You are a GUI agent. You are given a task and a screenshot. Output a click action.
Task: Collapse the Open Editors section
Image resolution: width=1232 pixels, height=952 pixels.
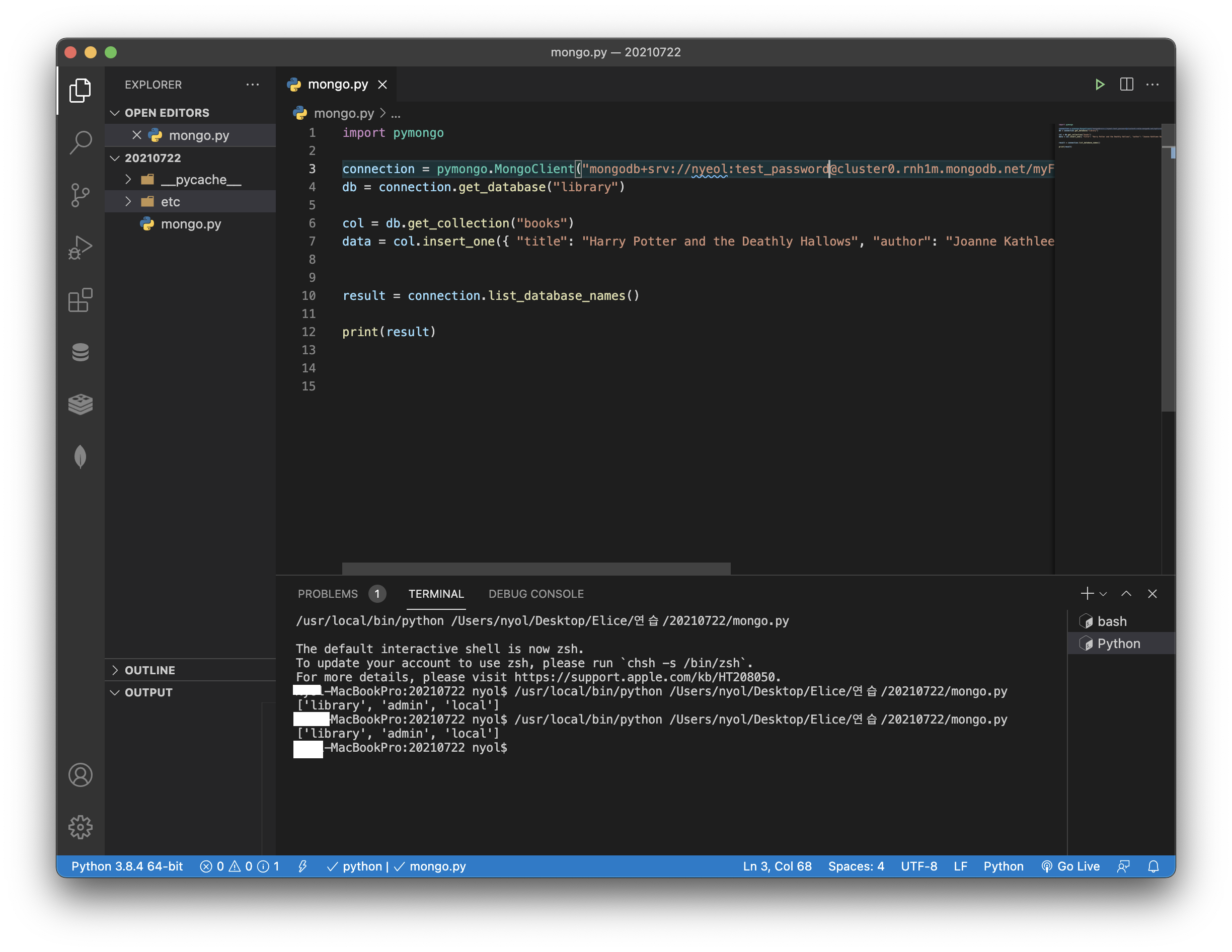(x=115, y=113)
